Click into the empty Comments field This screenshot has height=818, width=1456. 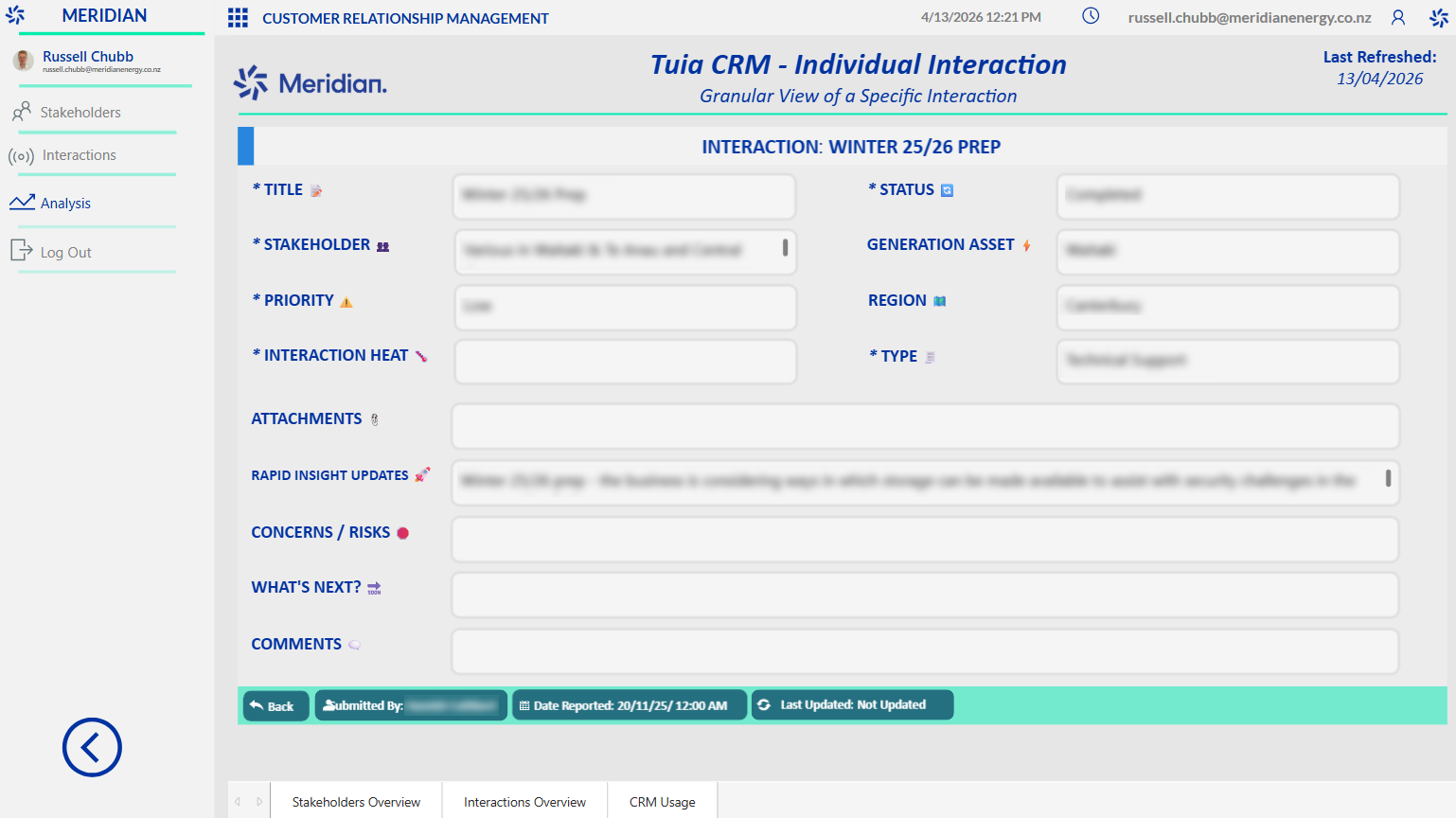925,651
